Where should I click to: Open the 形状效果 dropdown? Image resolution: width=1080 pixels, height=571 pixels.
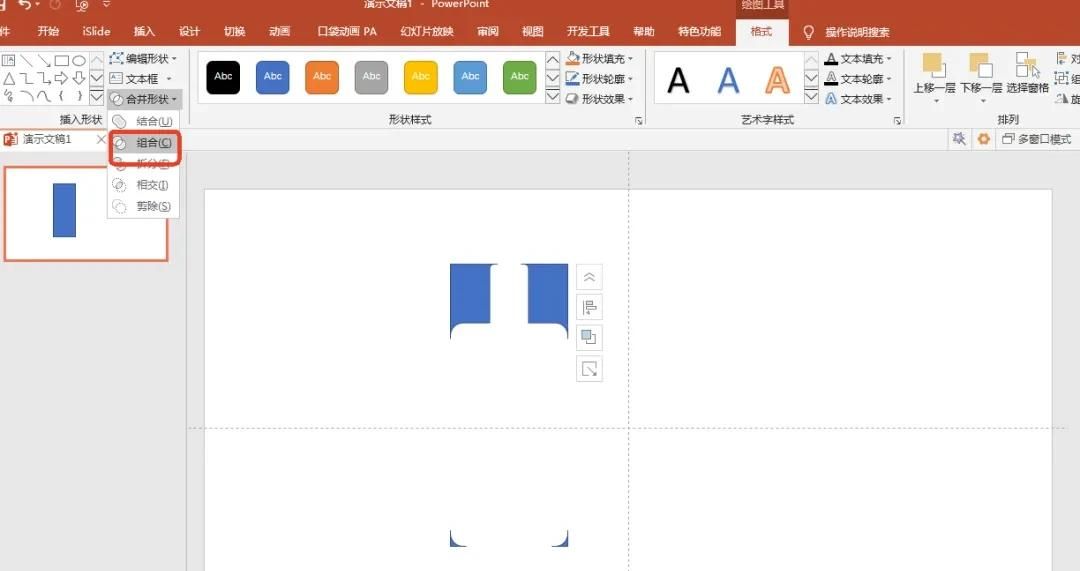click(599, 98)
